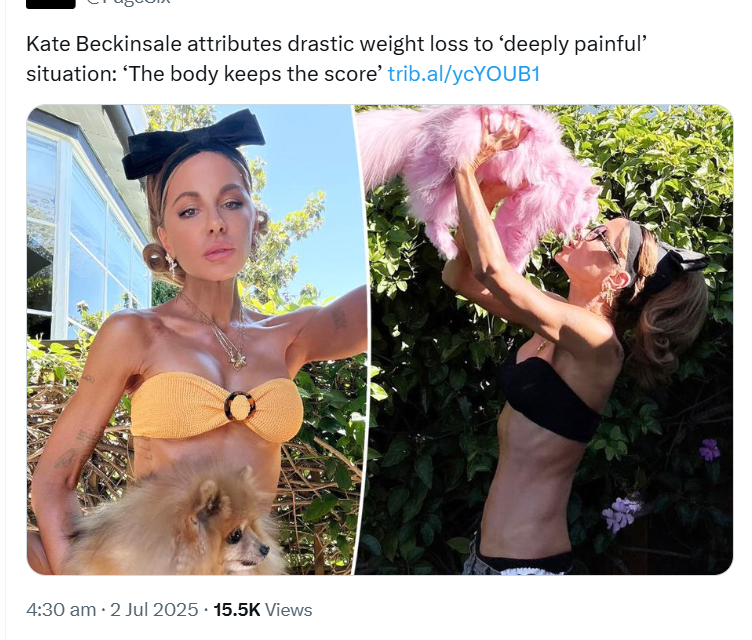This screenshot has height=640, width=752.
Task: Click the tortoiseshell ring on the orange top
Action: [239, 406]
